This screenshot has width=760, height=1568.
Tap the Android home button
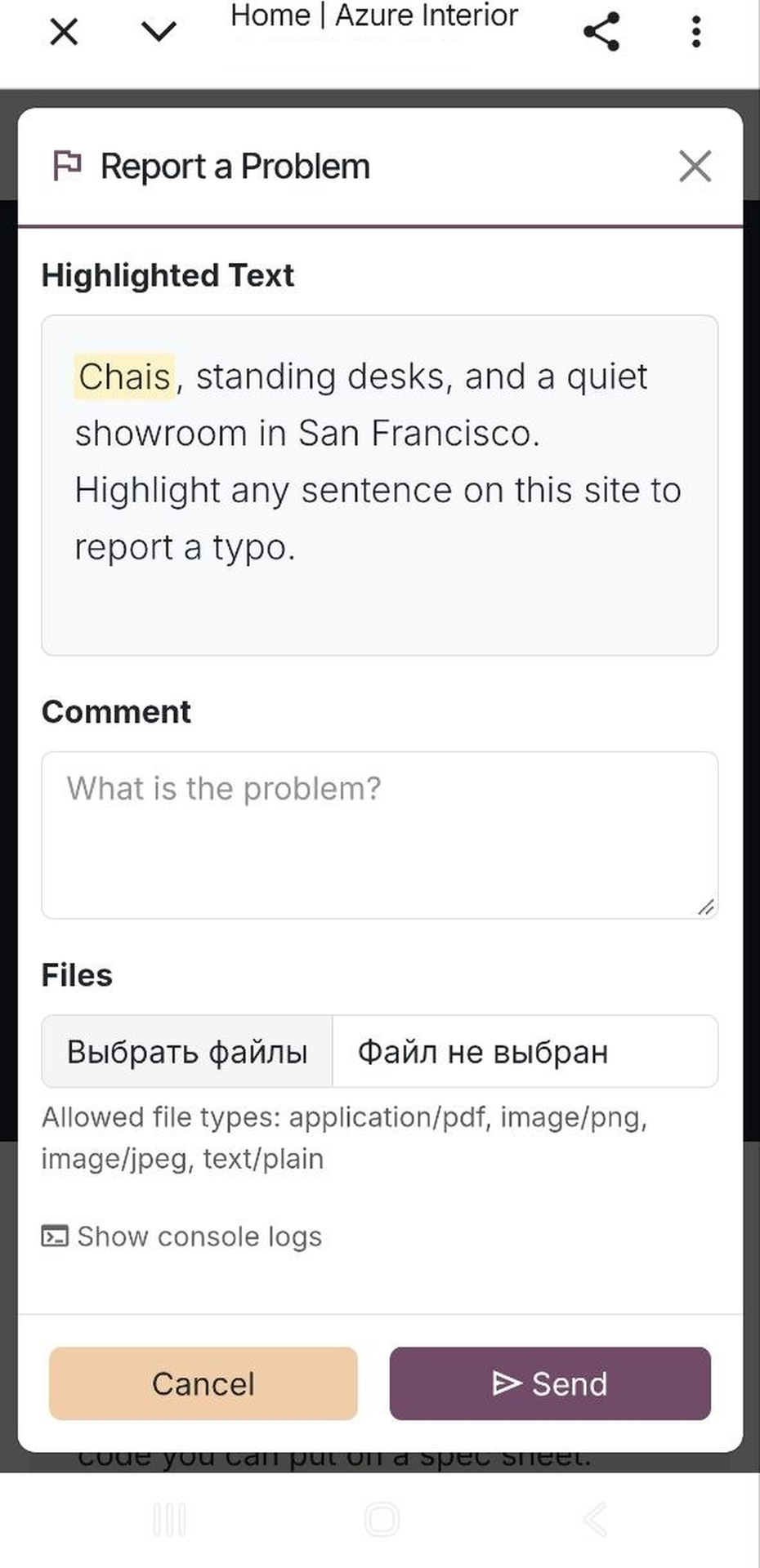tap(381, 1520)
